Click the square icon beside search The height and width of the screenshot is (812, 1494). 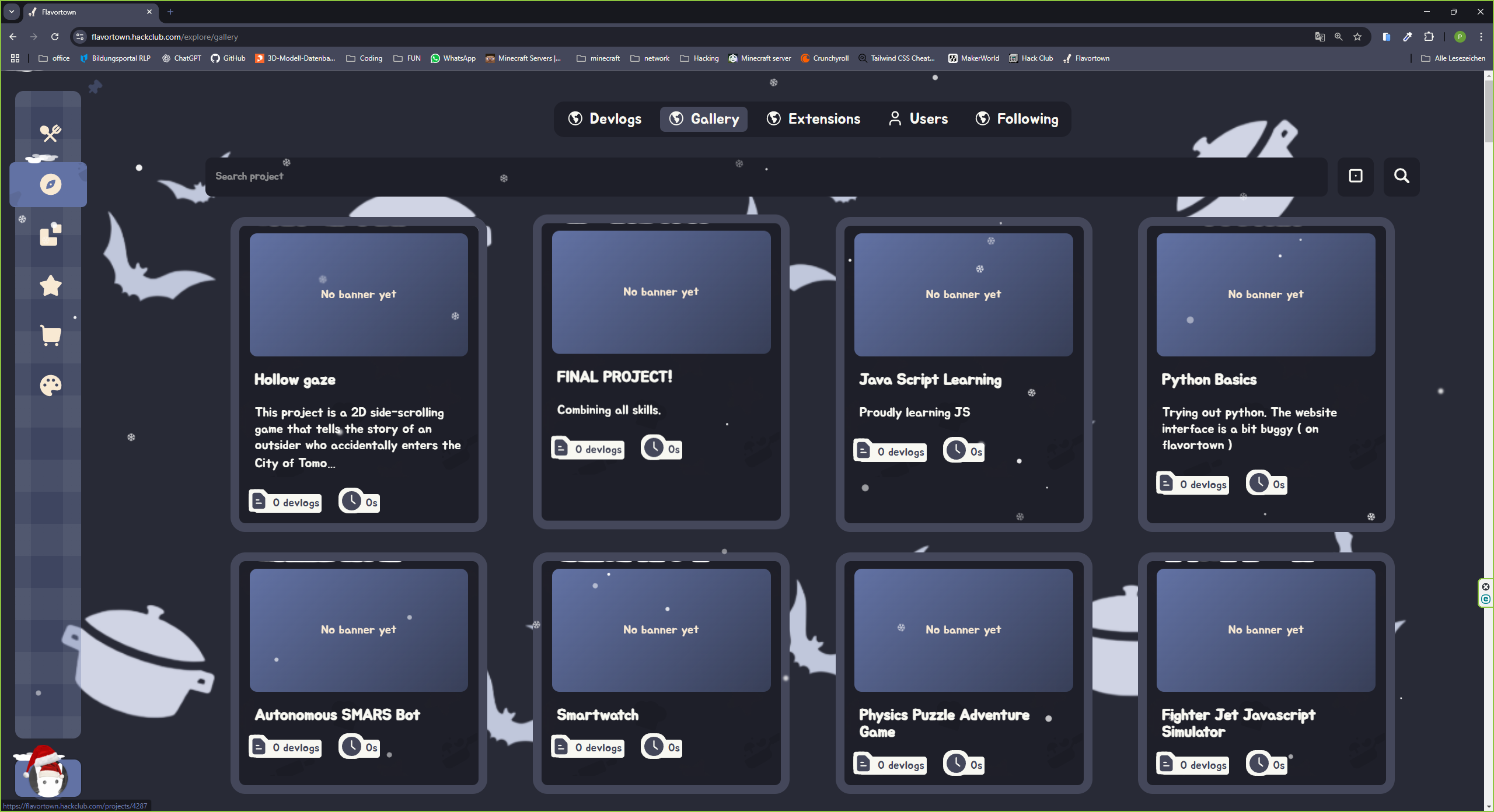pyautogui.click(x=1355, y=176)
